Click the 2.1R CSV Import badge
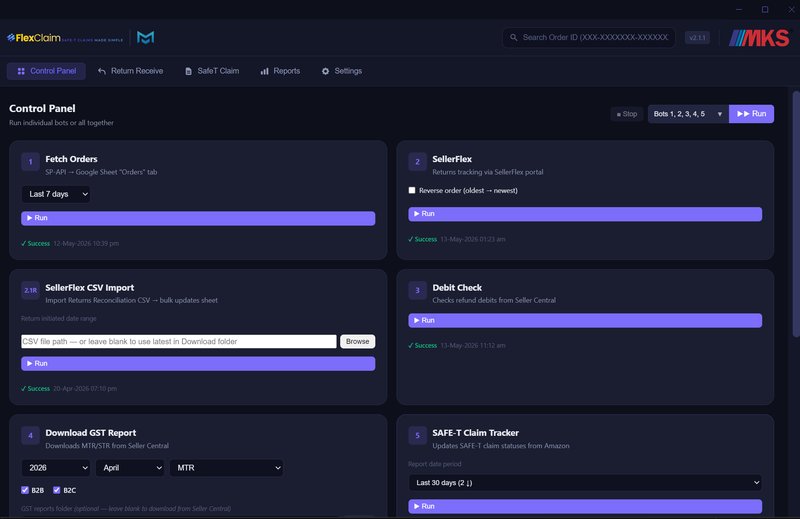The width and height of the screenshot is (800, 519). coord(31,290)
